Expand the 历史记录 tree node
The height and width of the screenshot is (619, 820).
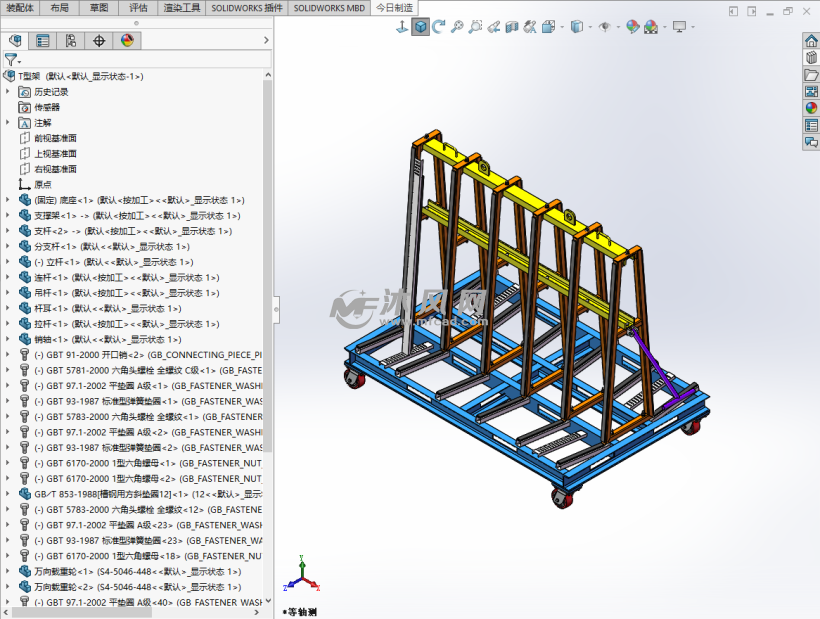click(x=8, y=92)
